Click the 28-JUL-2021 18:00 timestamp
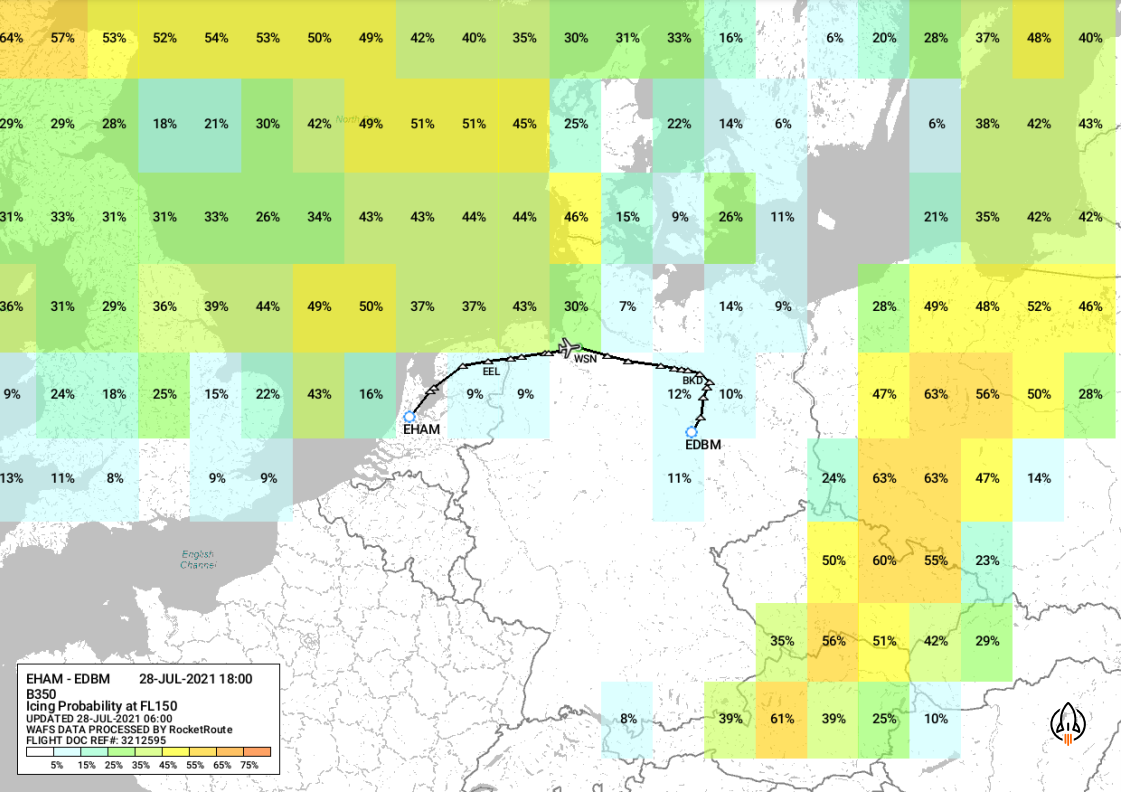This screenshot has width=1121, height=792. click(195, 677)
